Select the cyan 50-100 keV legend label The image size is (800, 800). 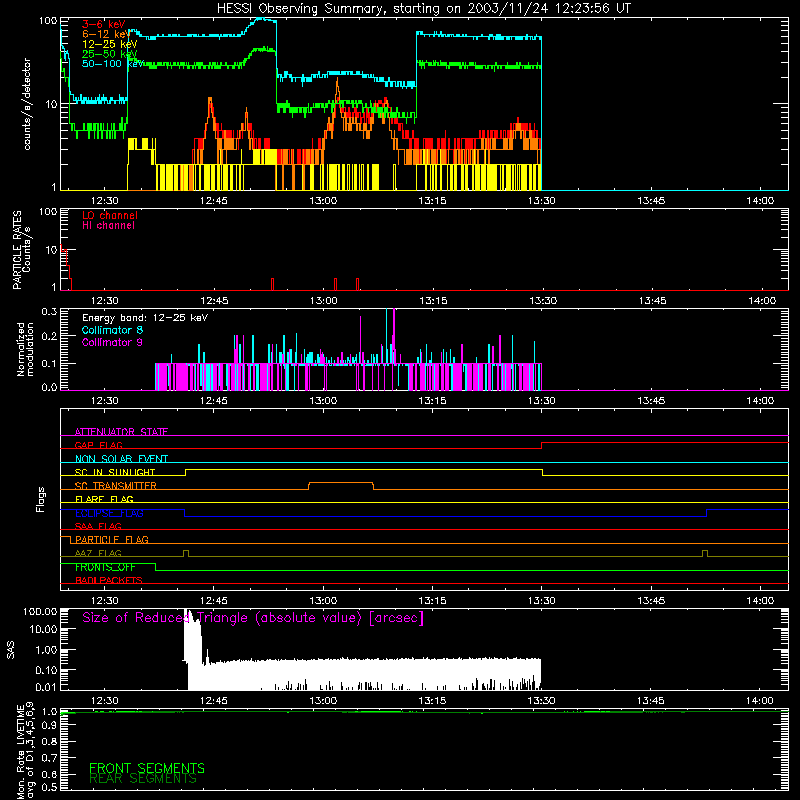tap(112, 64)
